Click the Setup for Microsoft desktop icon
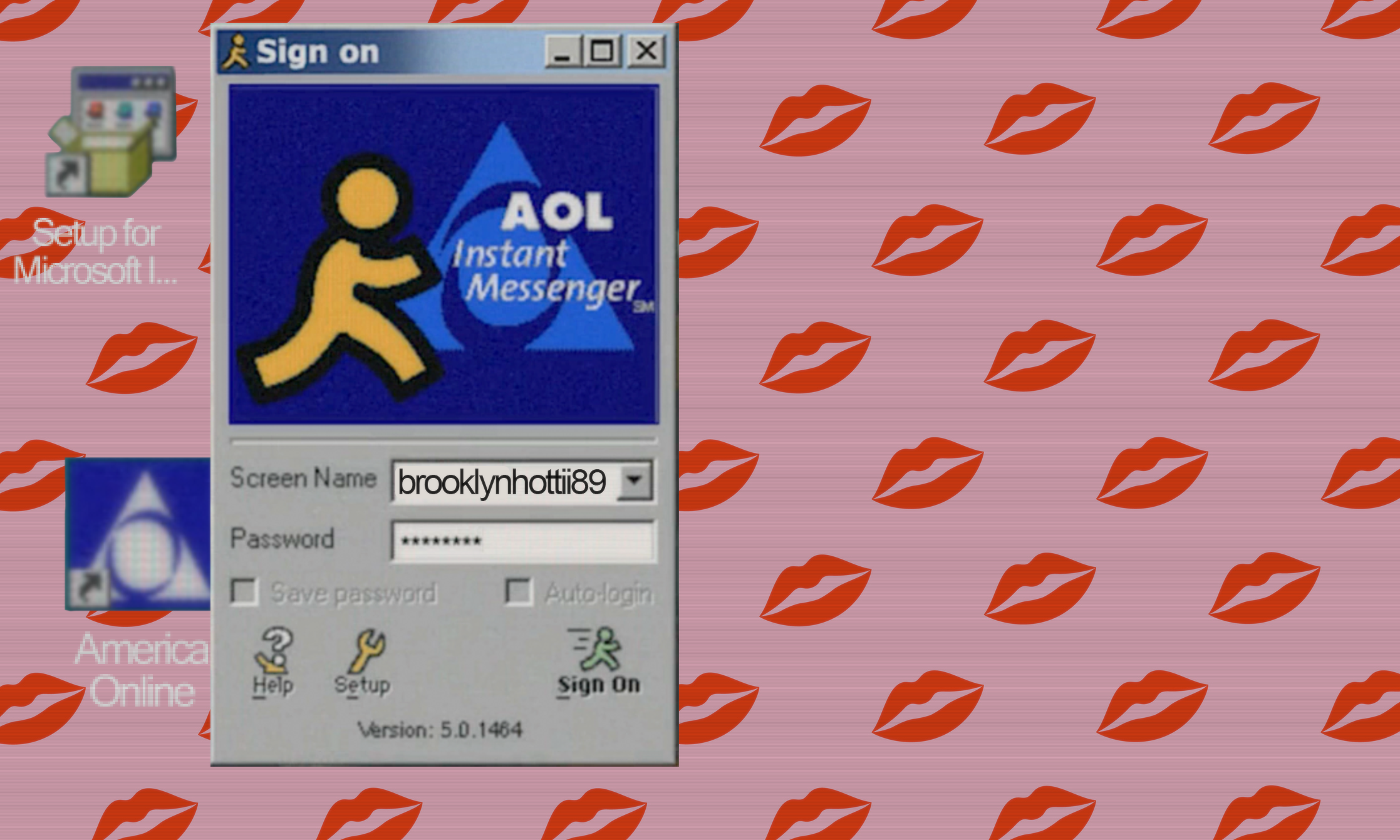This screenshot has width=1400, height=840. 111,132
